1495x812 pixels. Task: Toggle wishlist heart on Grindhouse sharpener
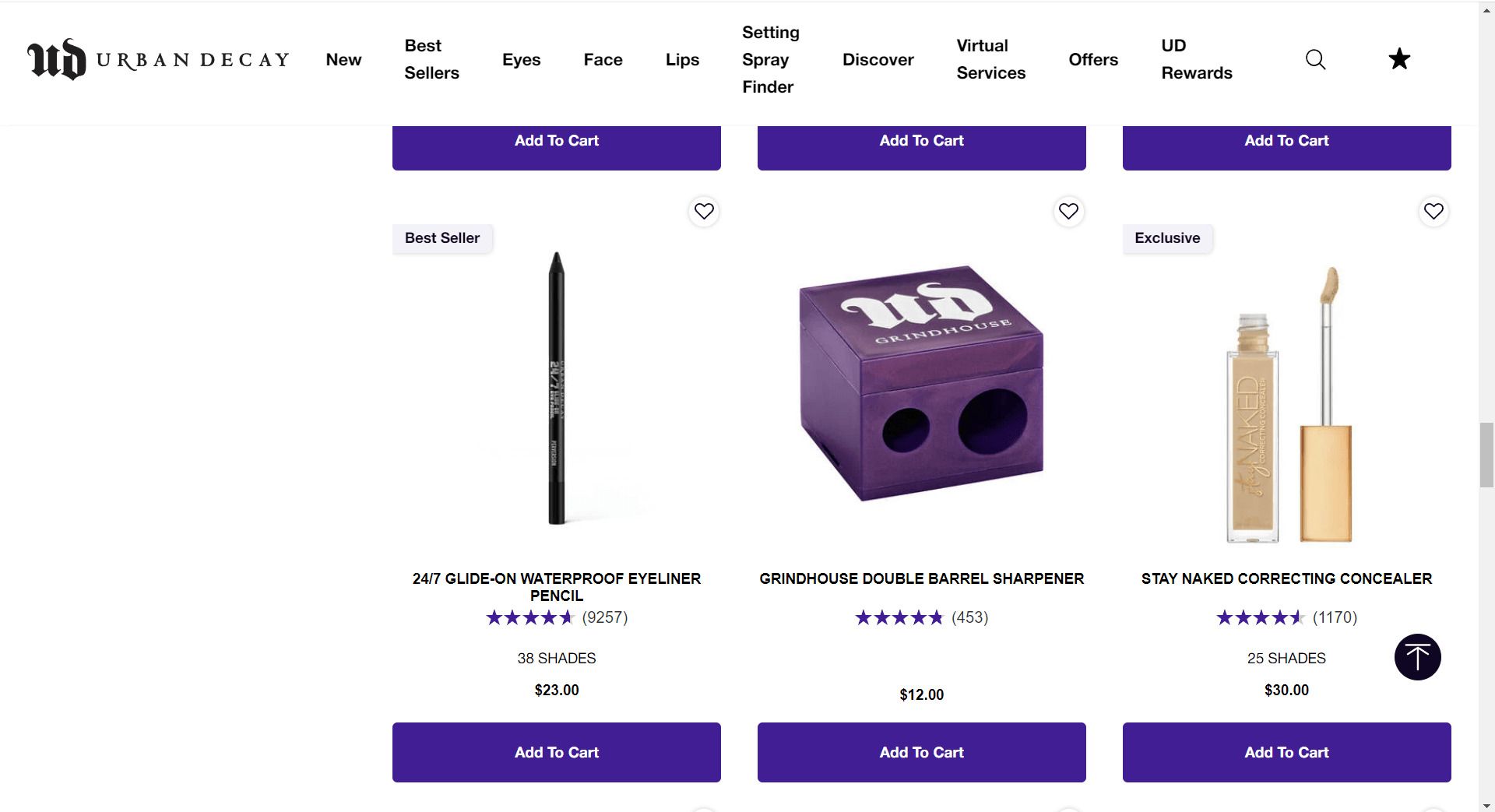point(1068,211)
